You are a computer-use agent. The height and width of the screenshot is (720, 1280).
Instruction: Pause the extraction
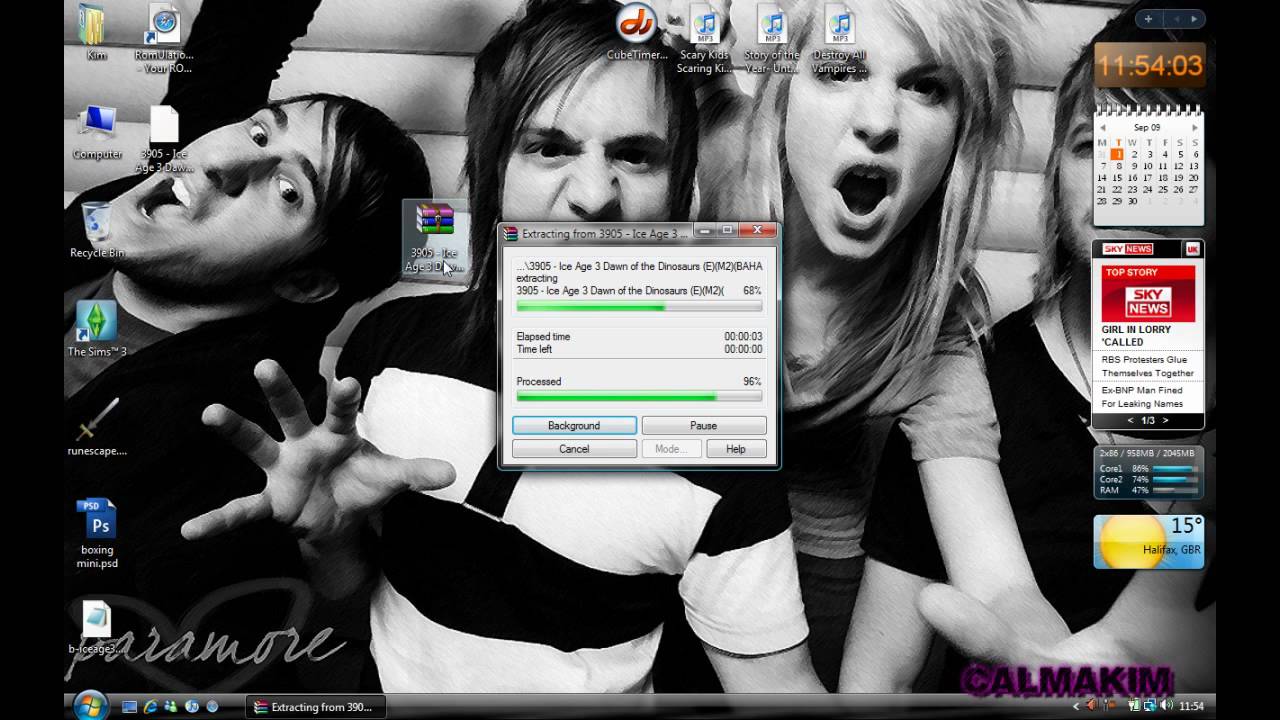coord(703,425)
